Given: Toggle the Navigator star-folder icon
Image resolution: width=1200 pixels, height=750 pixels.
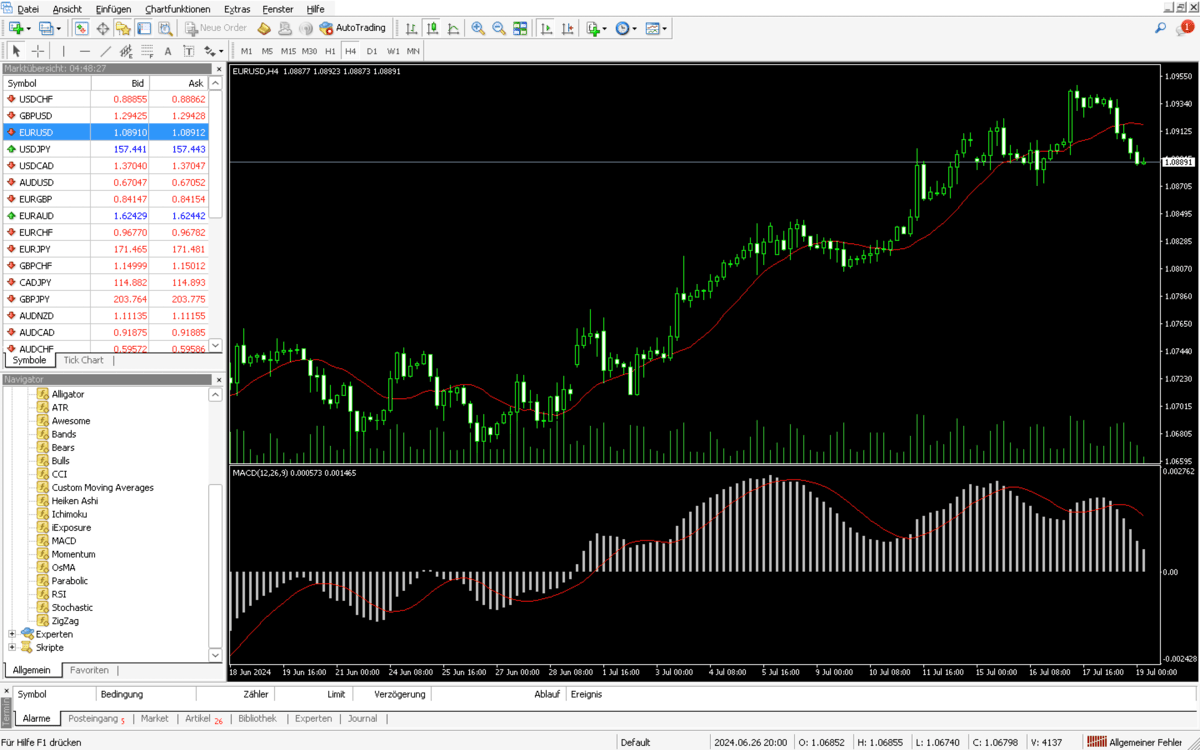Looking at the screenshot, I should (x=123, y=29).
